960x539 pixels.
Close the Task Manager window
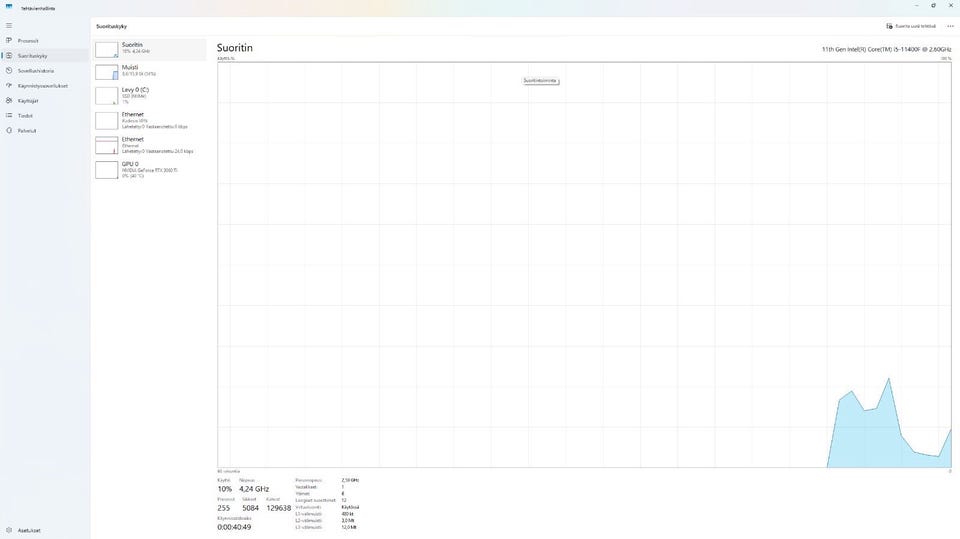point(951,6)
